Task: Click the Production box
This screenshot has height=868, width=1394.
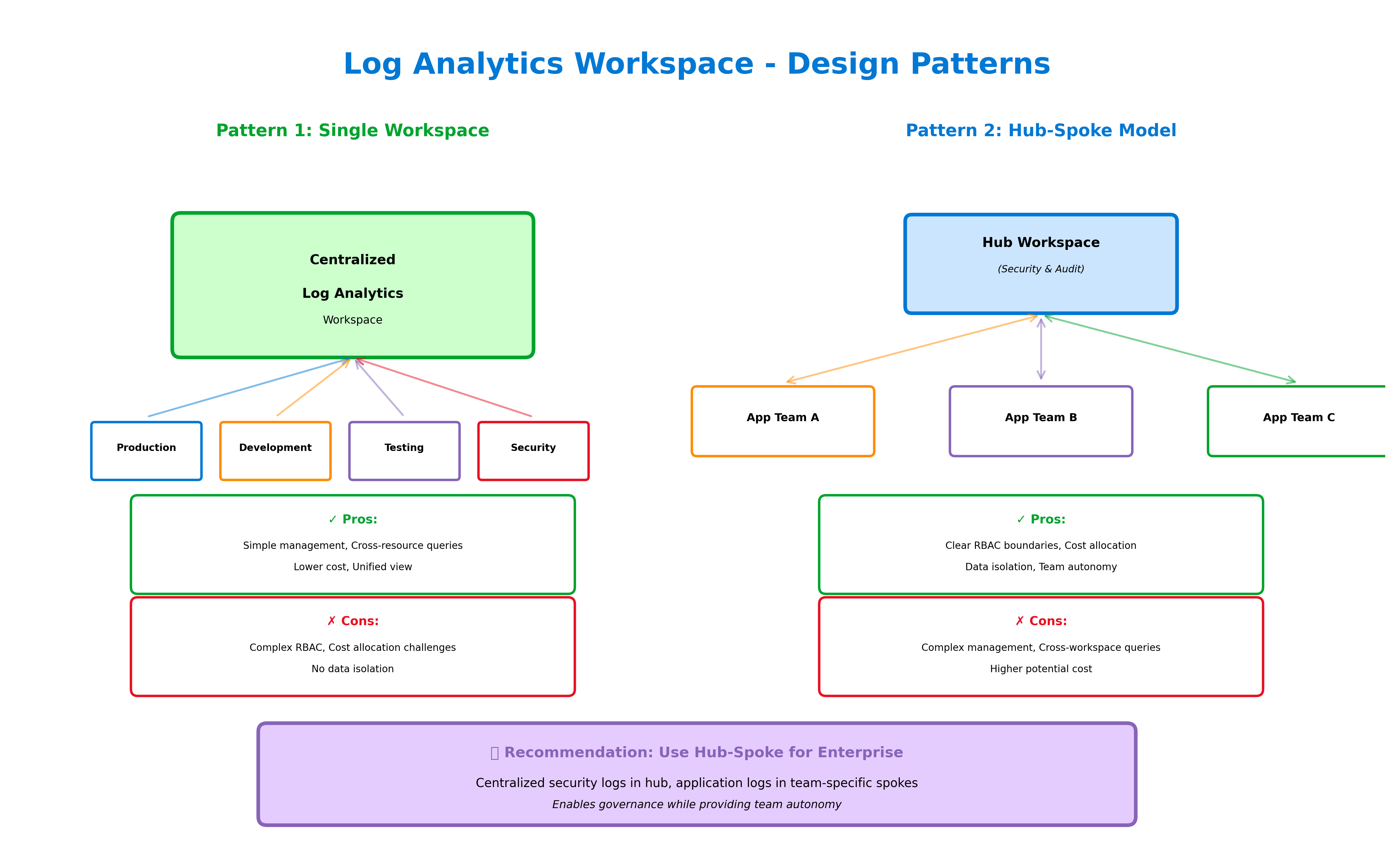Action: (x=146, y=451)
